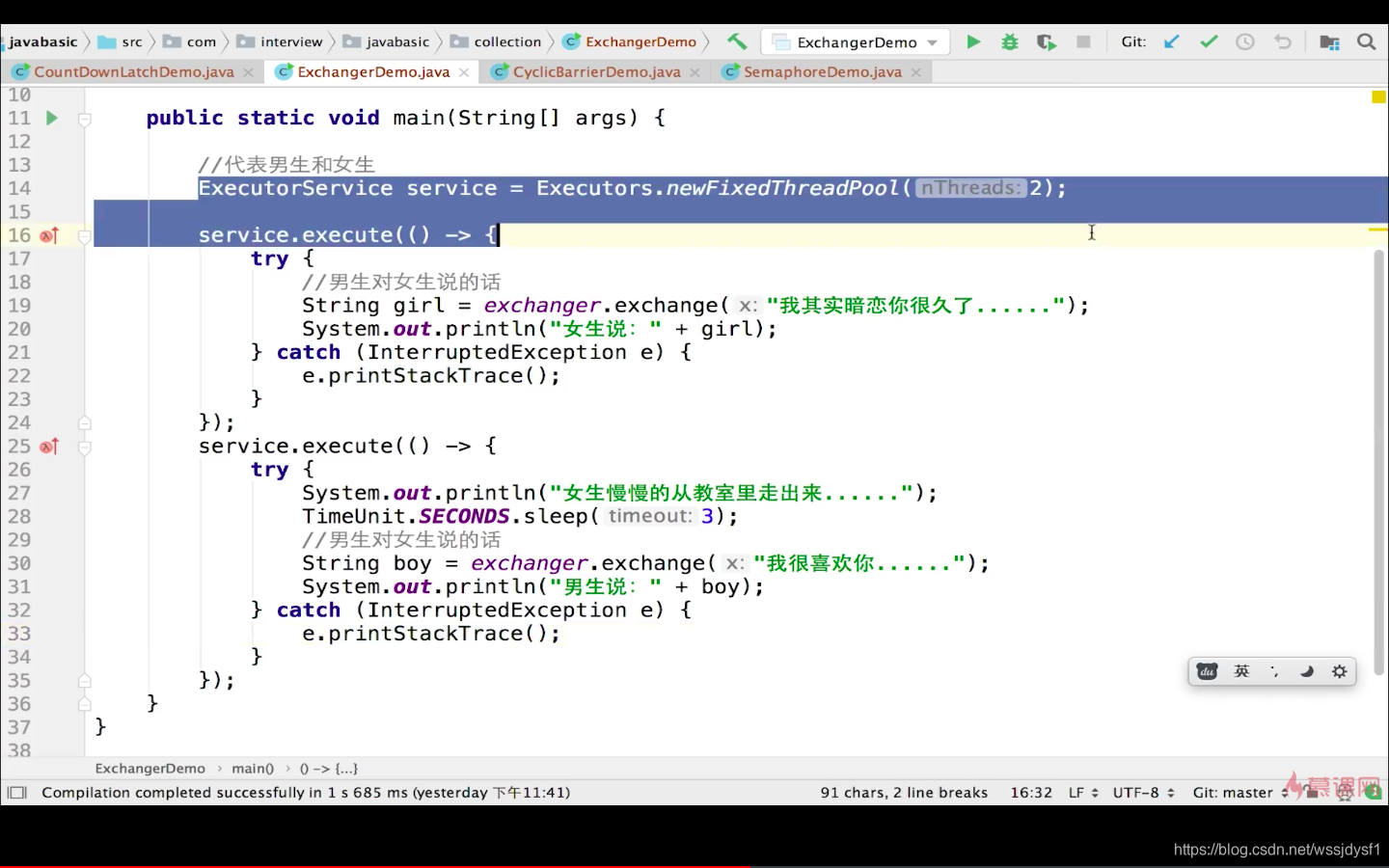The height and width of the screenshot is (868, 1389).
Task: Close the CyclicBarrierDemo.java tab
Action: pyautogui.click(x=695, y=72)
